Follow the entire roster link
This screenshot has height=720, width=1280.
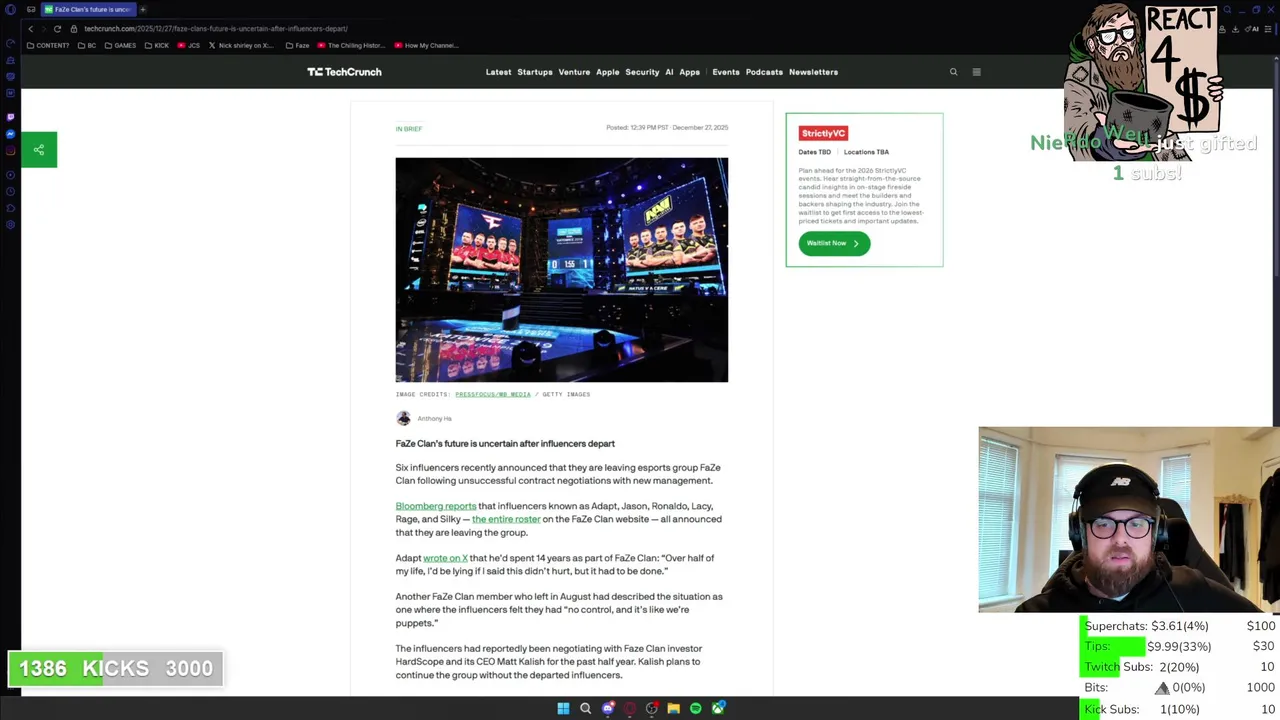(x=506, y=519)
